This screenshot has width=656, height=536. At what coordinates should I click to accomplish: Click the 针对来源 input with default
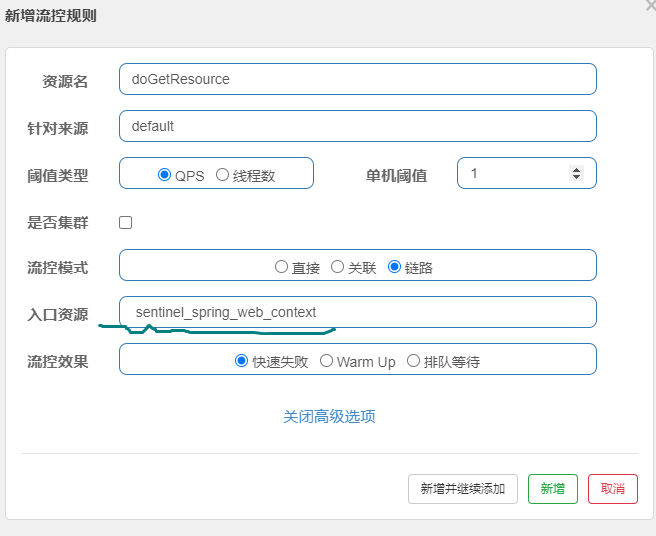point(358,126)
